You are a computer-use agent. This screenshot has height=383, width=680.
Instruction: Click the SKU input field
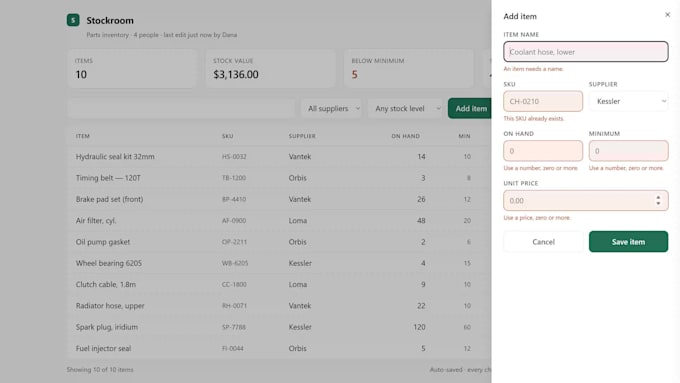543,101
